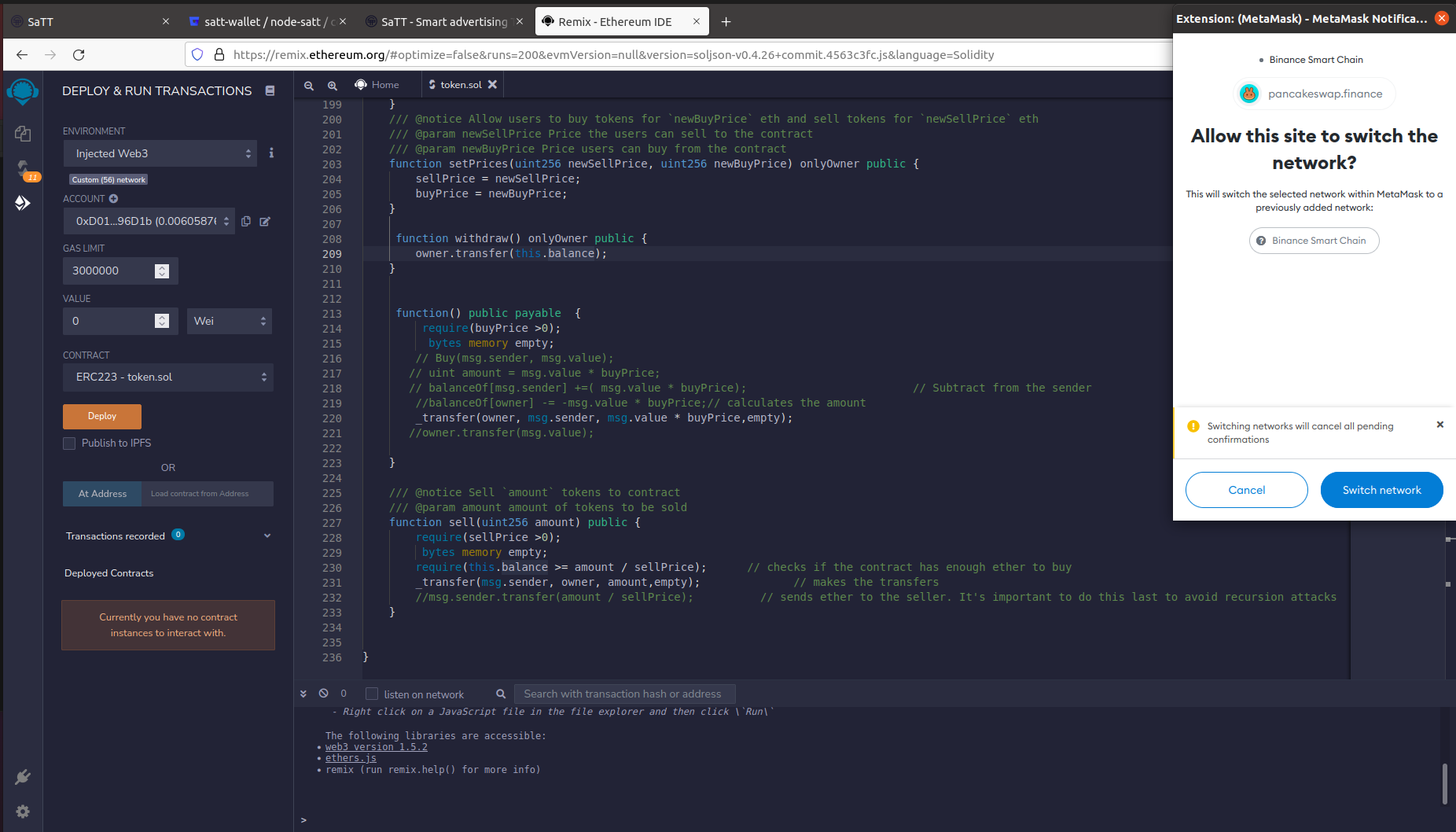Show environment info icon
The height and width of the screenshot is (832, 1456).
click(x=271, y=153)
